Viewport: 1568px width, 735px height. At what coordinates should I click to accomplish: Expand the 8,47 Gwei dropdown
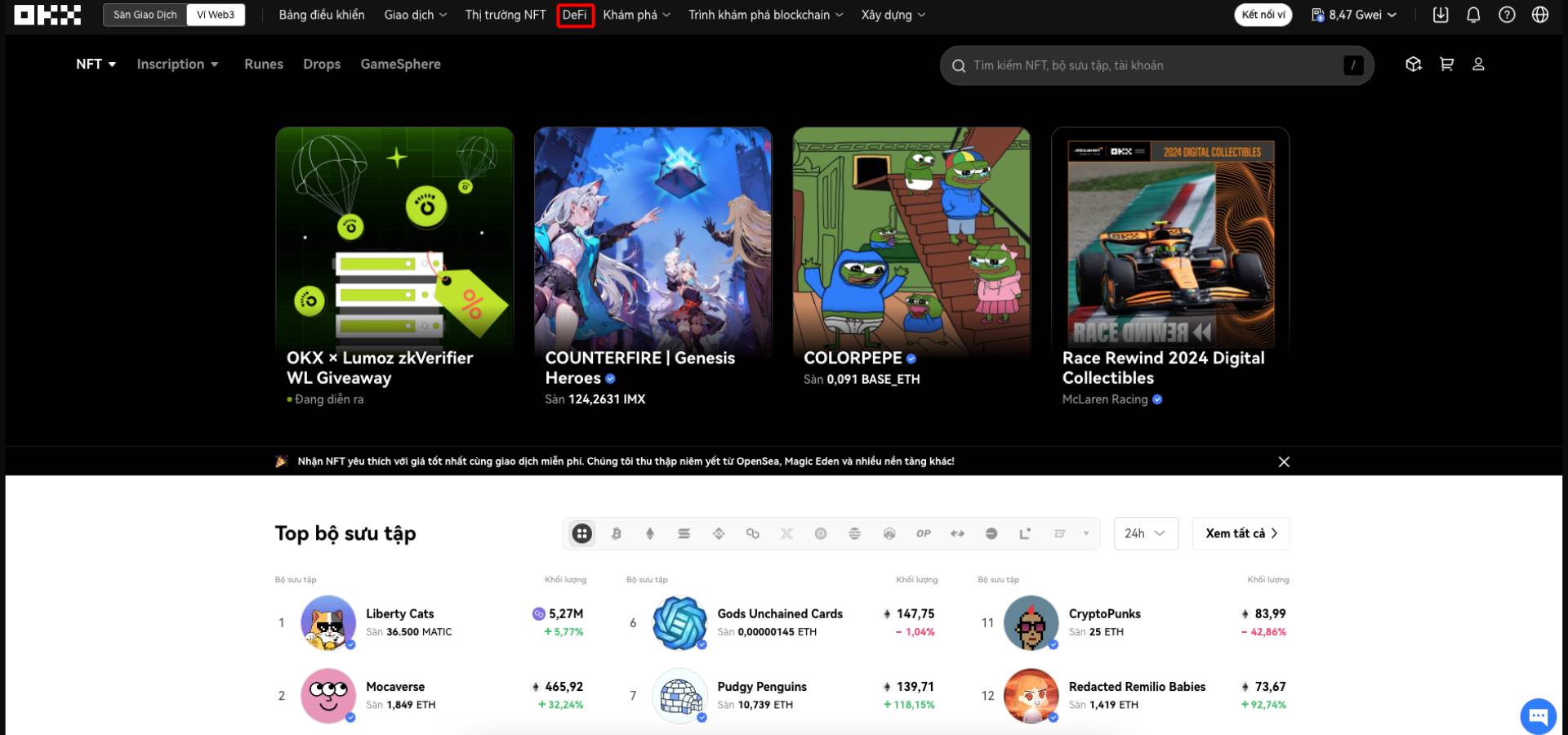[1354, 15]
